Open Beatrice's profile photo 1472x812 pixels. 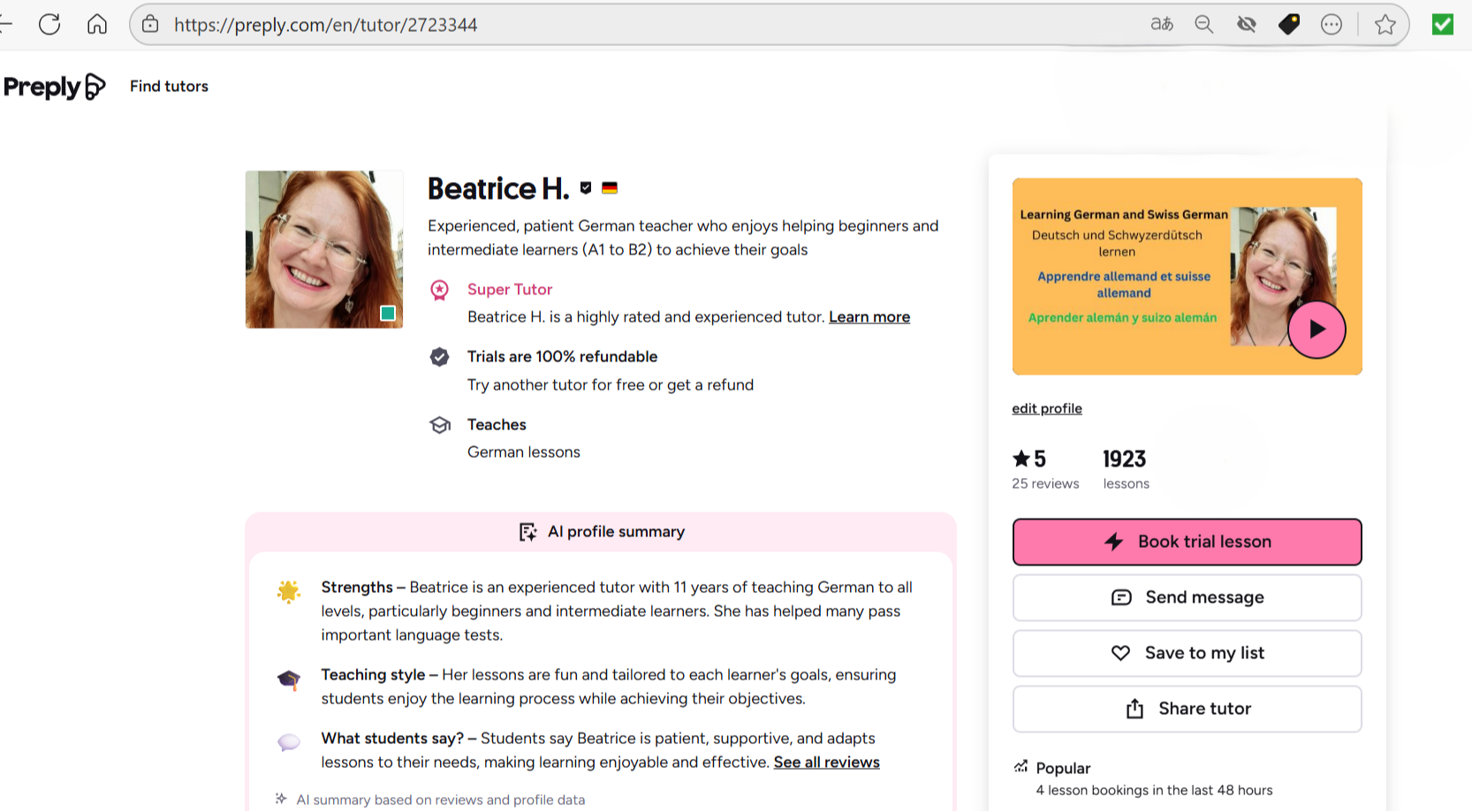coord(324,249)
